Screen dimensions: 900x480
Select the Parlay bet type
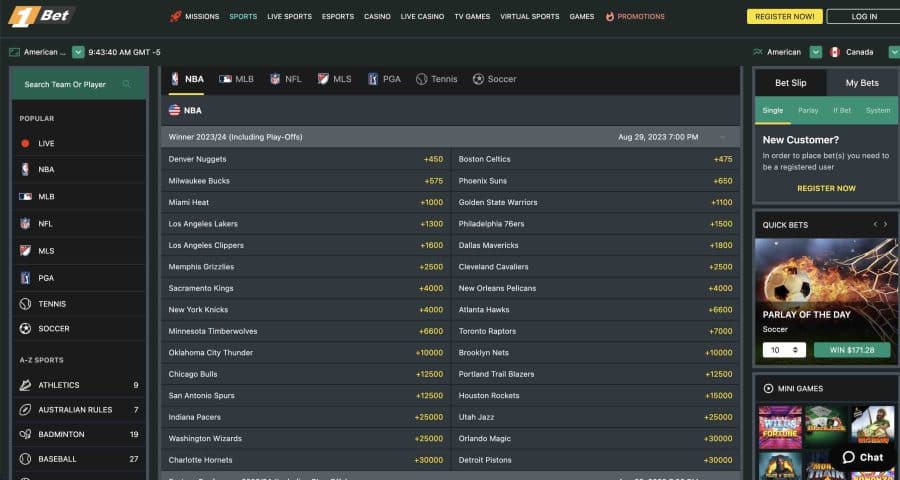coord(808,110)
